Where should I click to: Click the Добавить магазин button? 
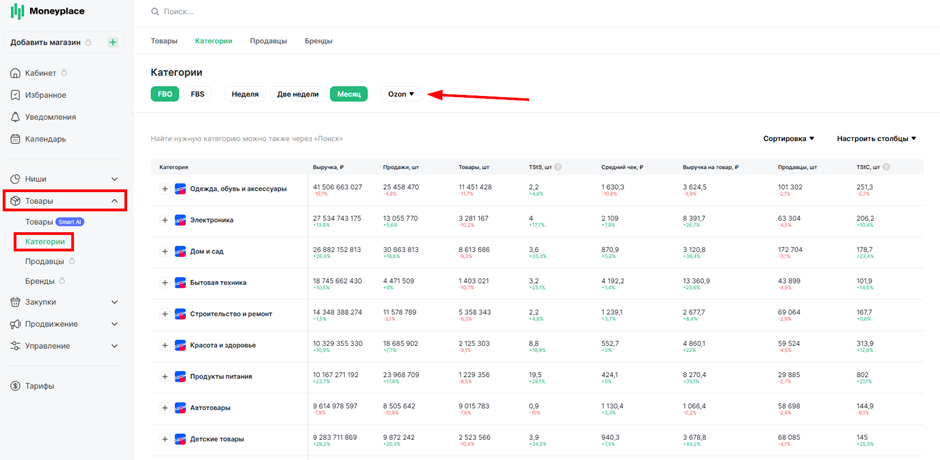tap(65, 43)
